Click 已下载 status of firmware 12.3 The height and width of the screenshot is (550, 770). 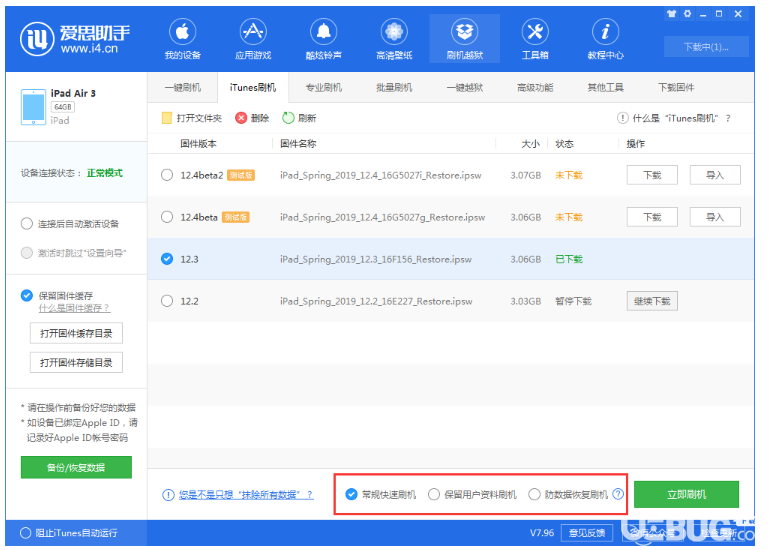click(x=569, y=259)
